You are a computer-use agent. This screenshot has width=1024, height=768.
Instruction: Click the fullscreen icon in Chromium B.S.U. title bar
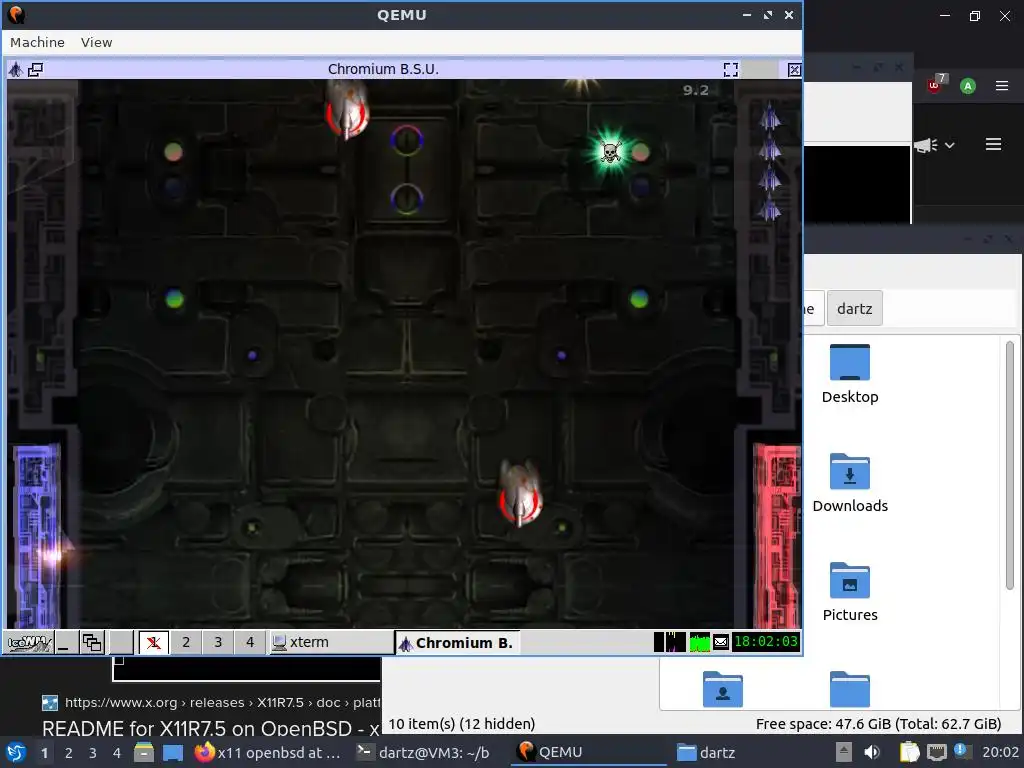pos(731,69)
